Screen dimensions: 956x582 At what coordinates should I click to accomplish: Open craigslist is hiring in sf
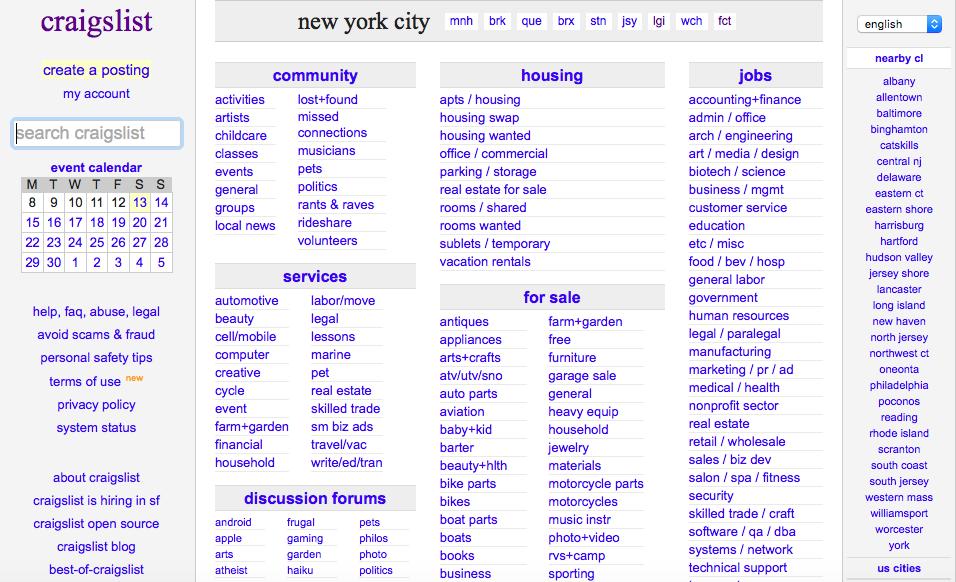(96, 500)
